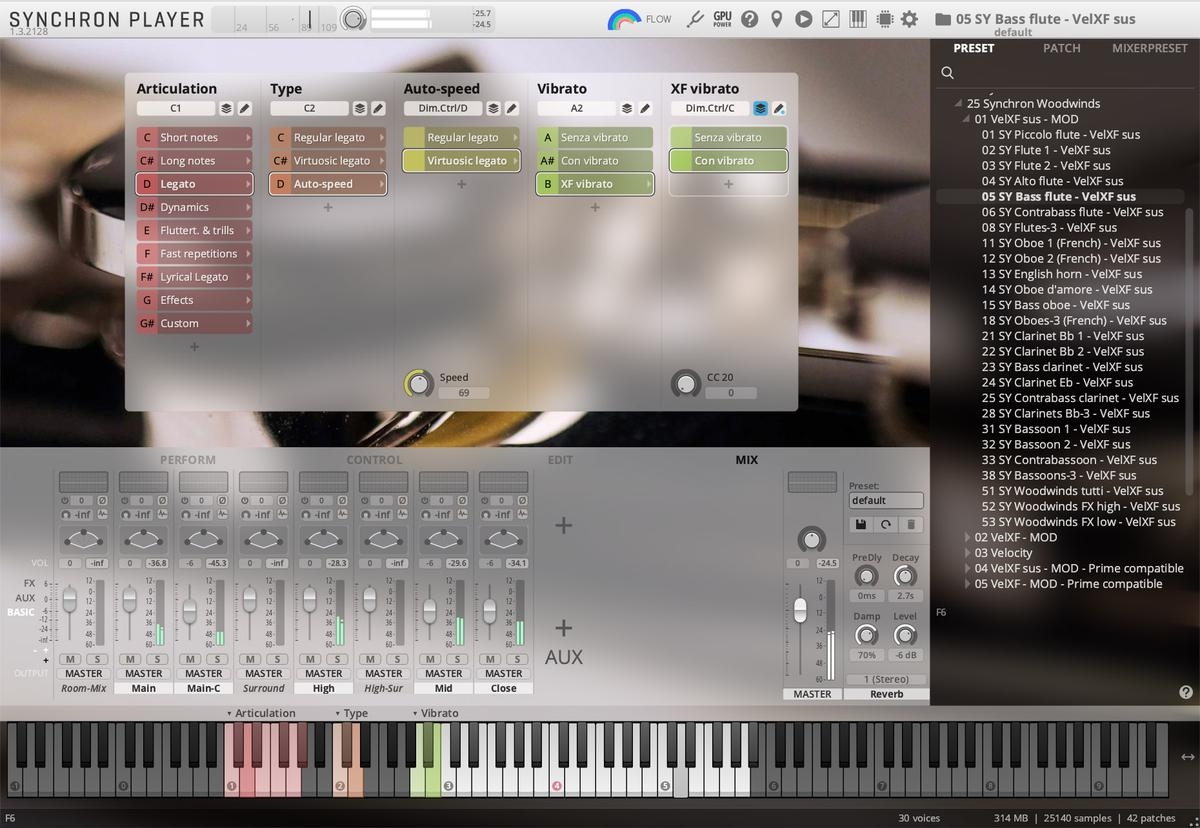Click the trash icon under reverb preset
Screen dimensions: 1200x828
click(910, 524)
